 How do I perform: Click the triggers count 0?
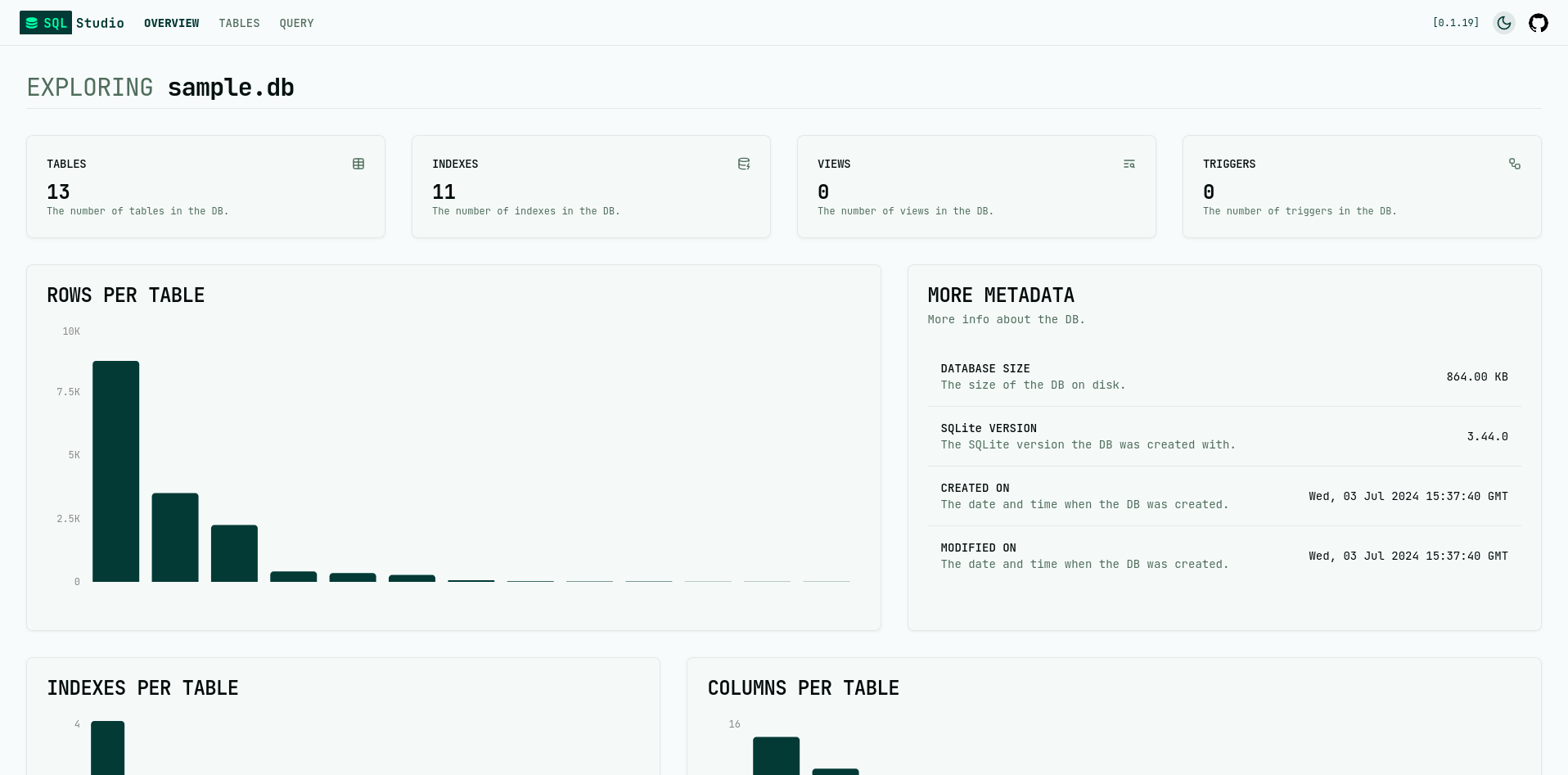(x=1209, y=192)
